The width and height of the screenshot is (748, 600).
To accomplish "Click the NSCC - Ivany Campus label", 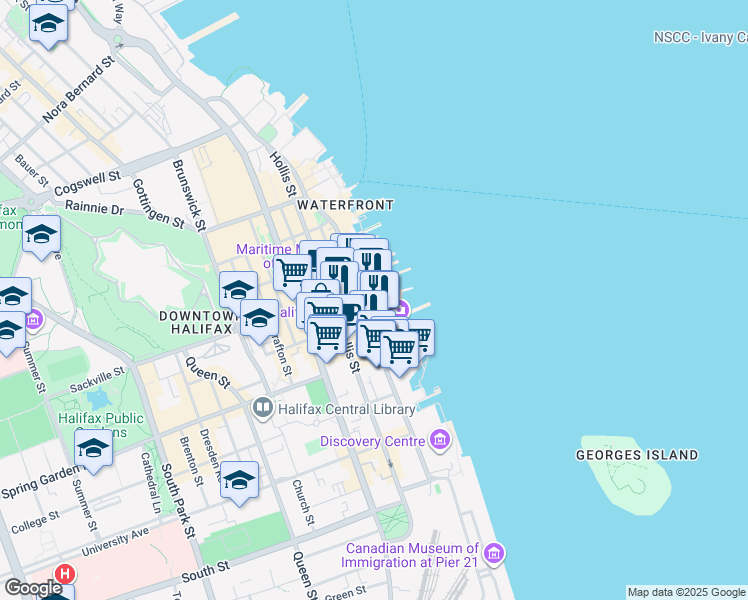I will tap(700, 38).
